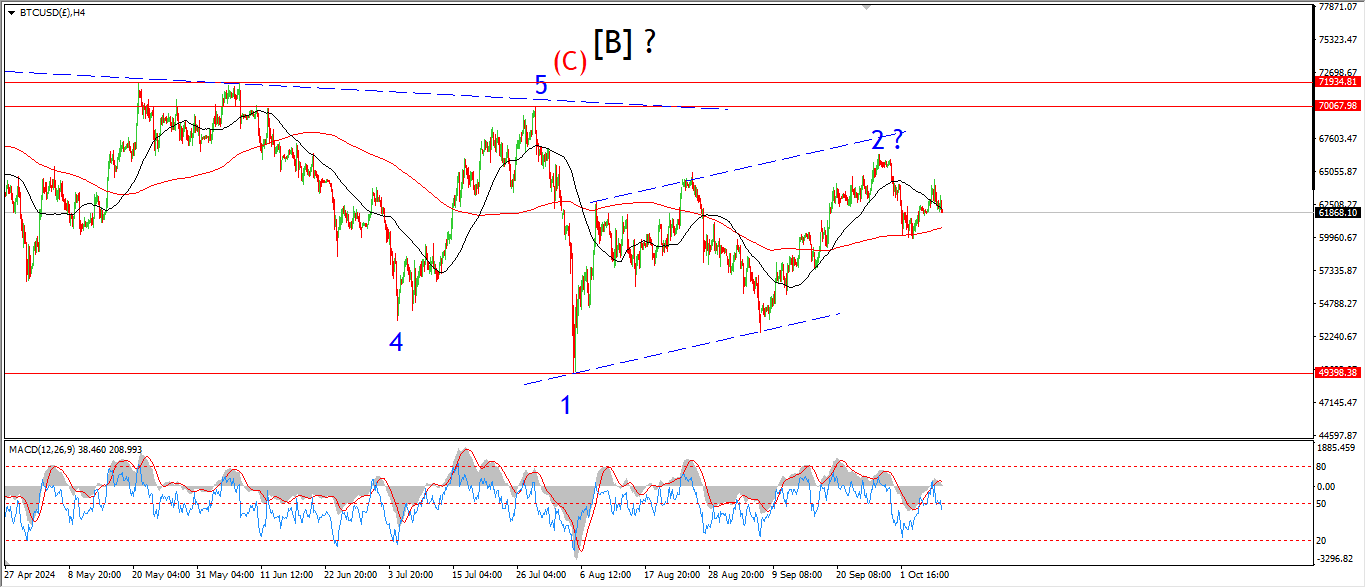Select the blue wave 1 label
1366x588 pixels.
566,405
